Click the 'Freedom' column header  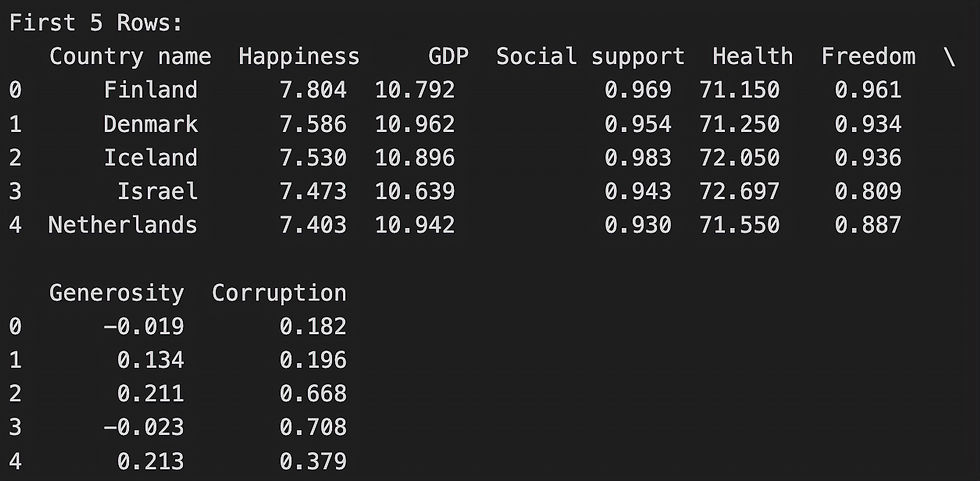click(868, 57)
